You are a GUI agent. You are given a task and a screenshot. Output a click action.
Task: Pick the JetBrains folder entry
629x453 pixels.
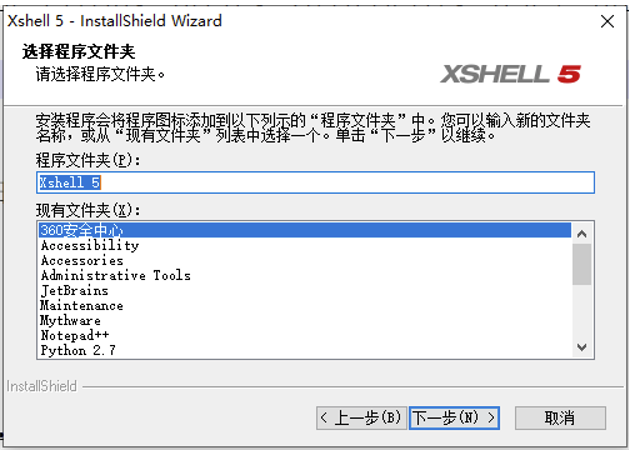click(x=305, y=290)
